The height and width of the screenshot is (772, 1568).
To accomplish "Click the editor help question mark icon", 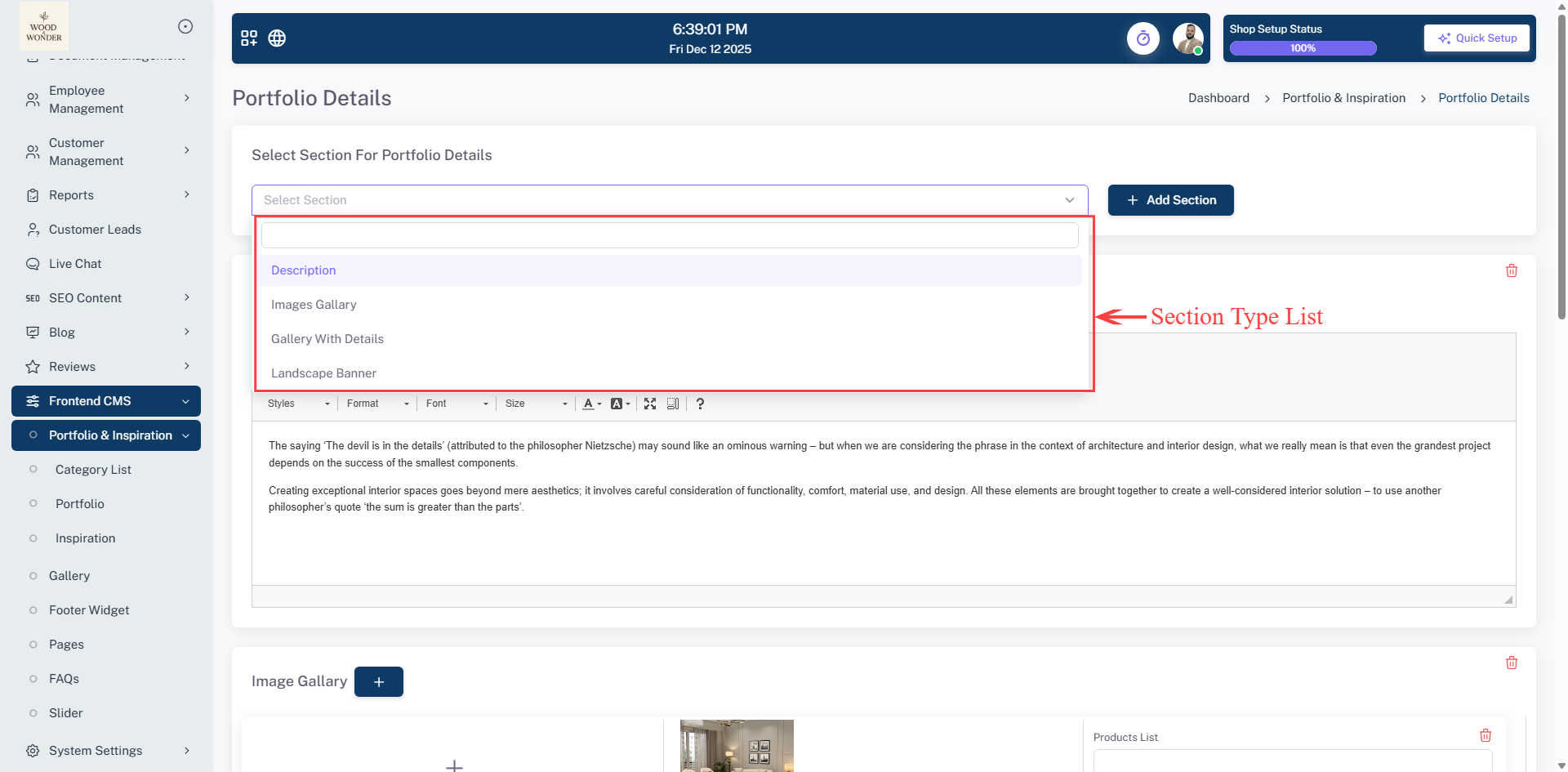I will click(700, 404).
